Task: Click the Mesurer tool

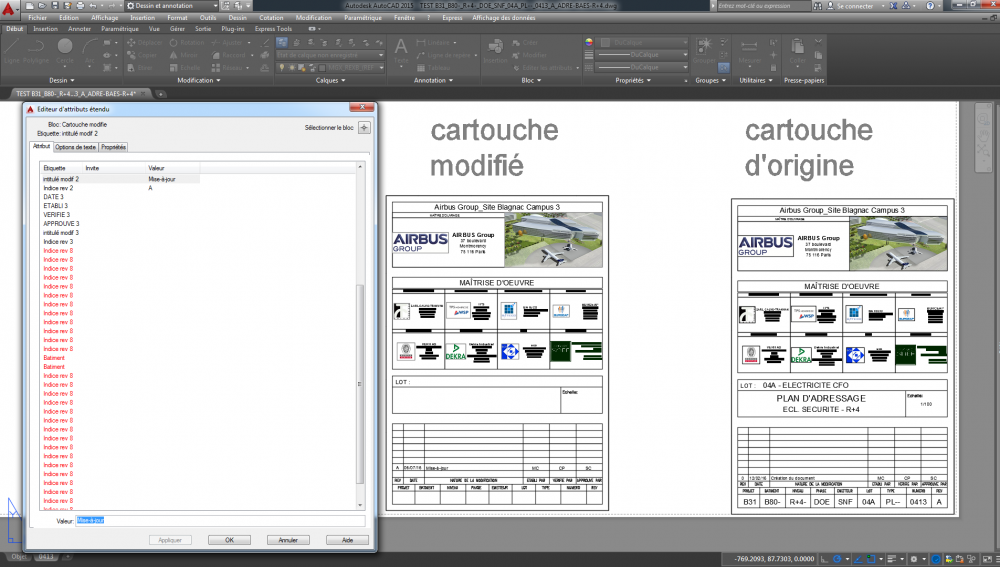Action: pos(749,51)
